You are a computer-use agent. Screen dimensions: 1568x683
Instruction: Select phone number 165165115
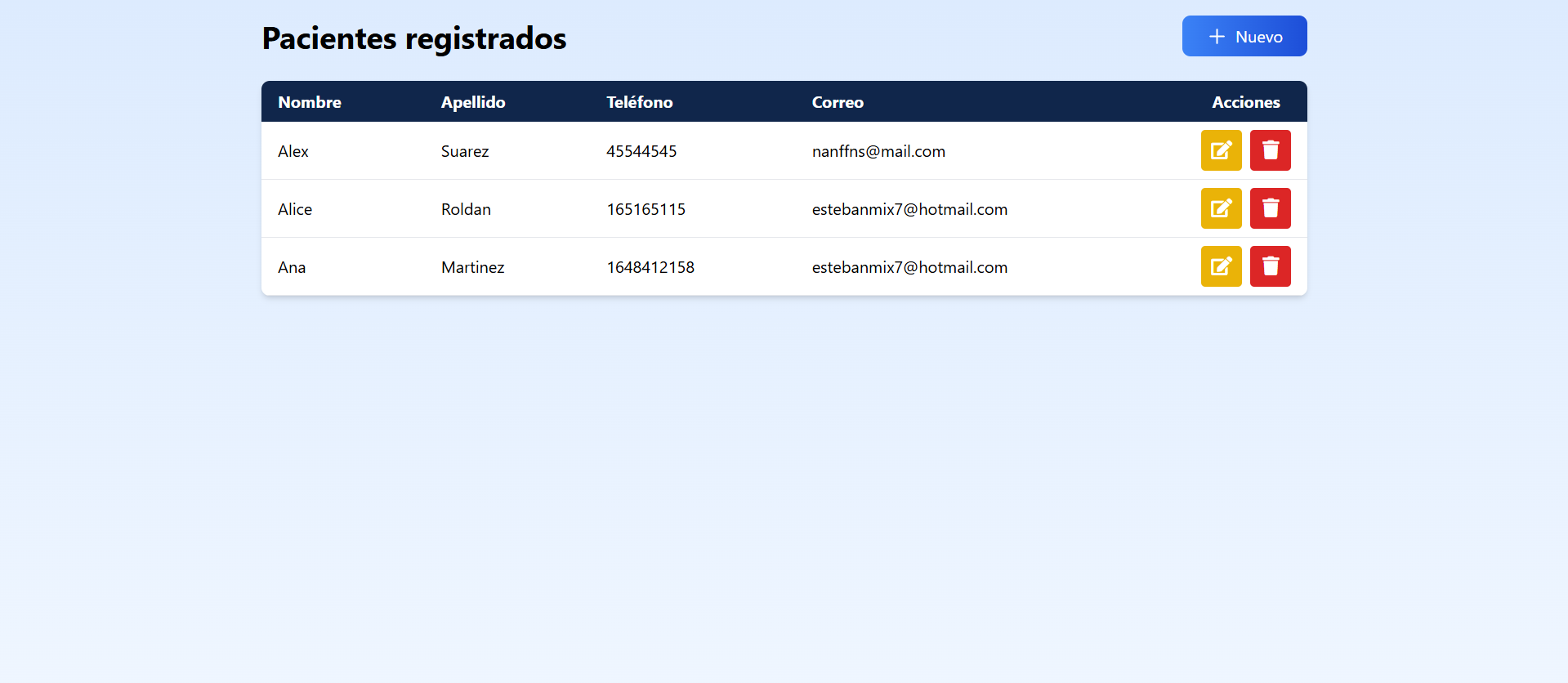646,209
